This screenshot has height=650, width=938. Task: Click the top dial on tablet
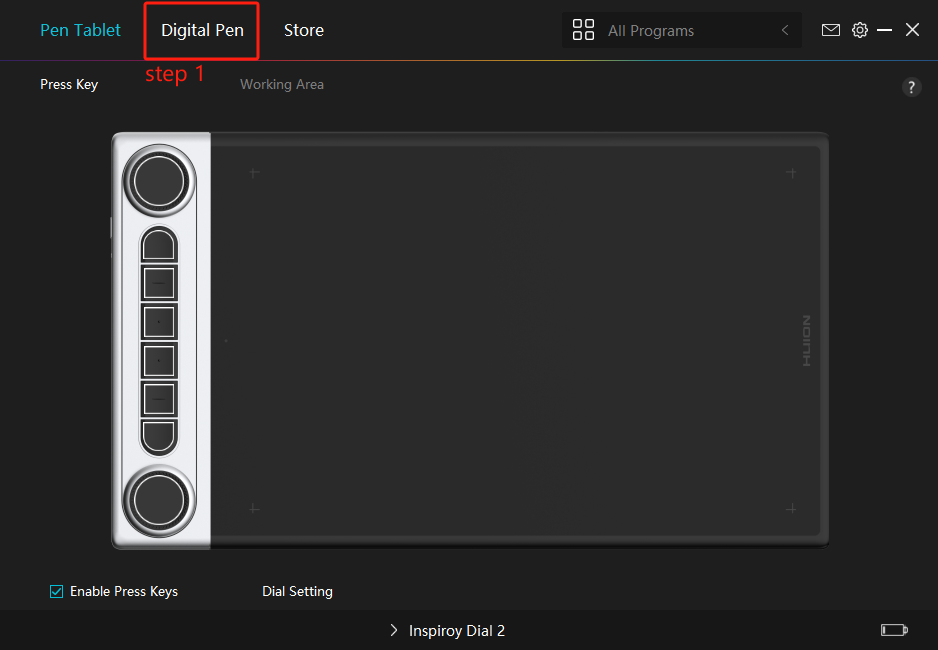pyautogui.click(x=159, y=180)
